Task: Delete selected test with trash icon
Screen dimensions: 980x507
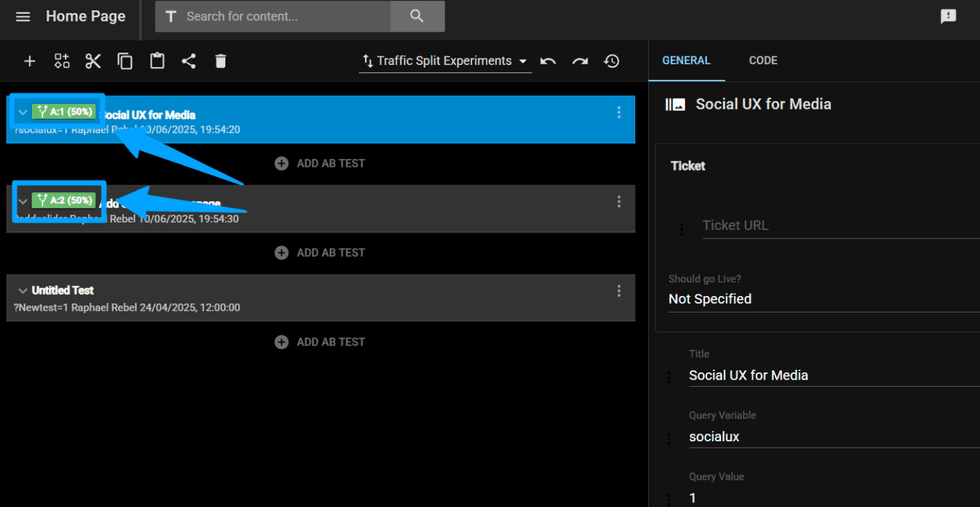Action: point(221,61)
